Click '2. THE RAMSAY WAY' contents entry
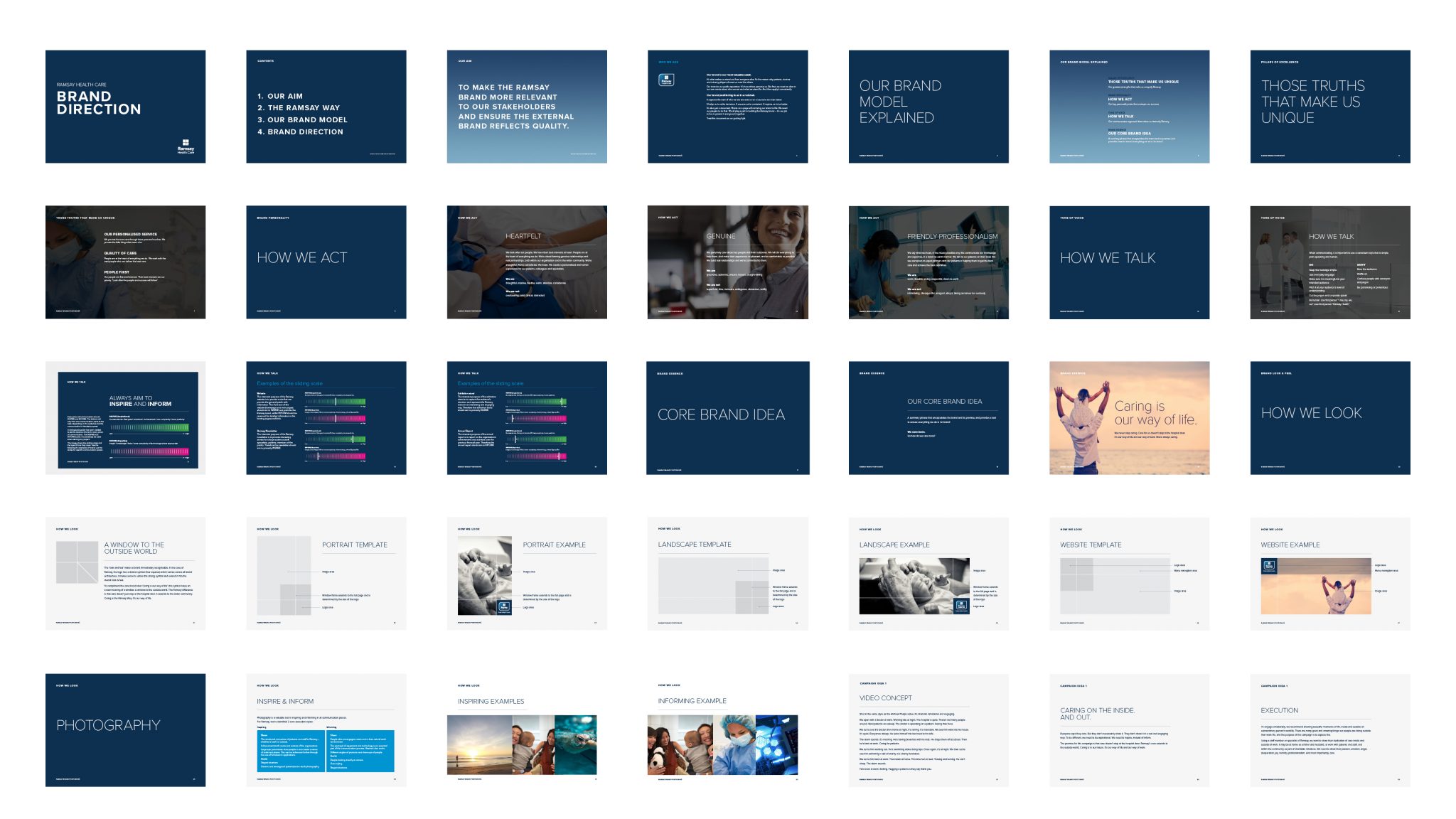The height and width of the screenshot is (819, 1456). (x=299, y=108)
